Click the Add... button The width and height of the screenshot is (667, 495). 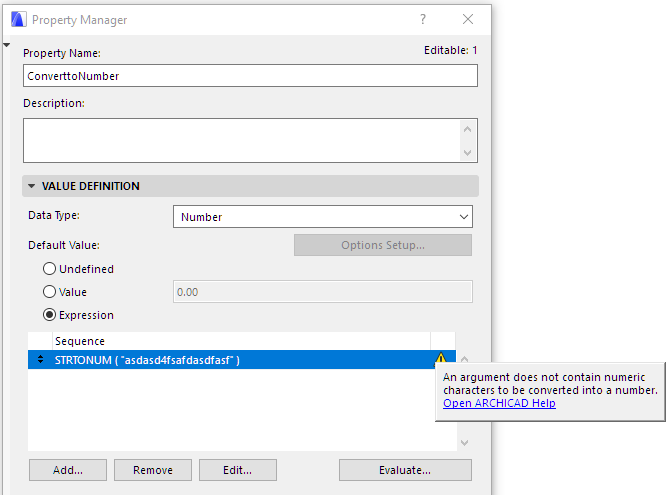tap(68, 470)
